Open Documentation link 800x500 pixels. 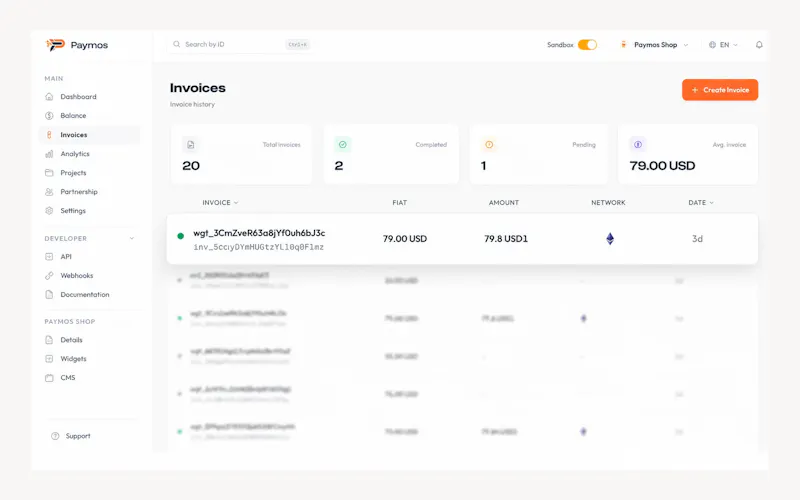(x=89, y=294)
